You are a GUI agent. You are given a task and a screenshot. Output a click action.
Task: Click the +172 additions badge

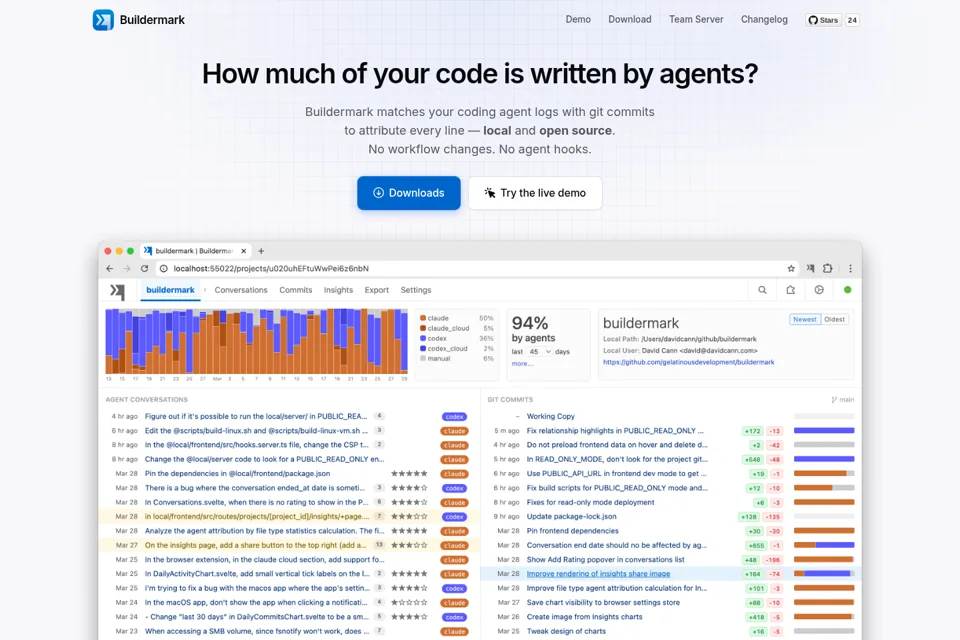point(752,431)
